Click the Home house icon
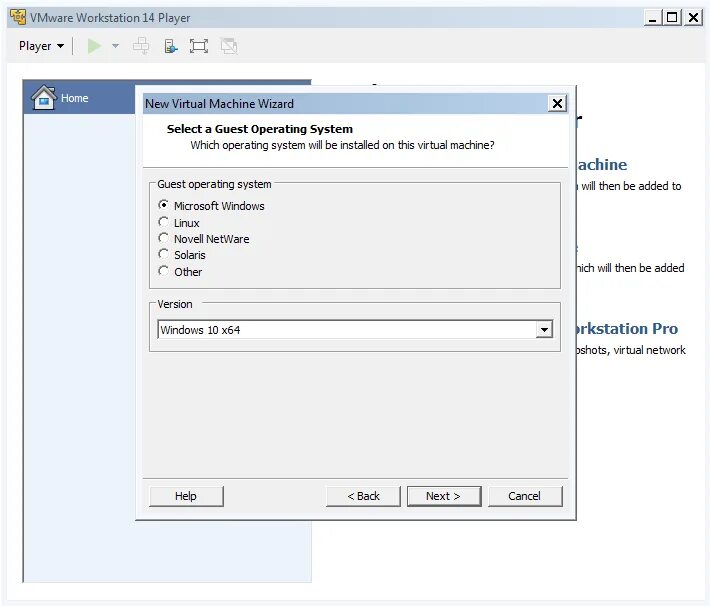The image size is (710, 606). click(43, 97)
